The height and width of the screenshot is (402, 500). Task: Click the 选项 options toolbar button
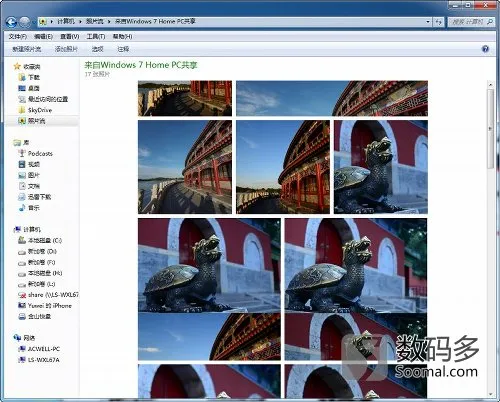98,49
